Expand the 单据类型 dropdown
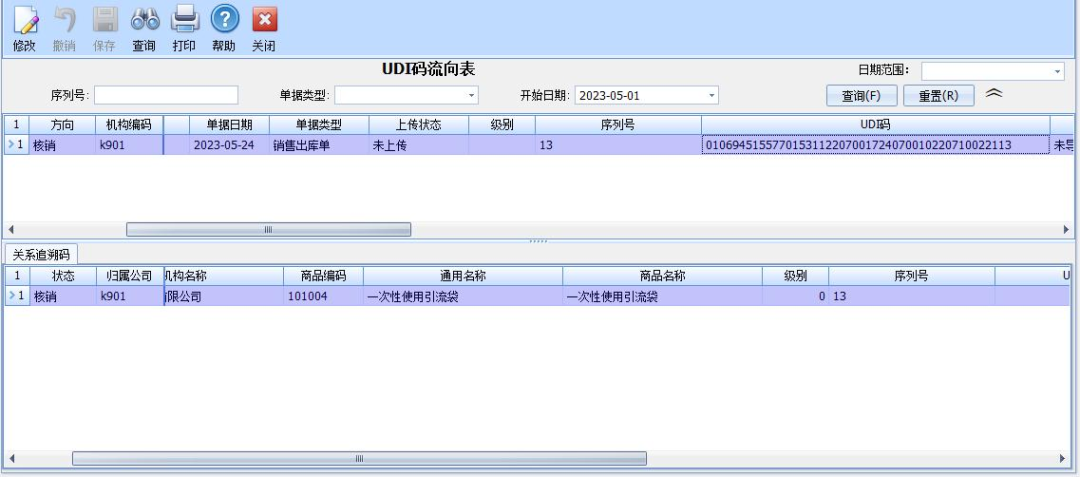Screen dimensions: 1080x477 [472, 96]
